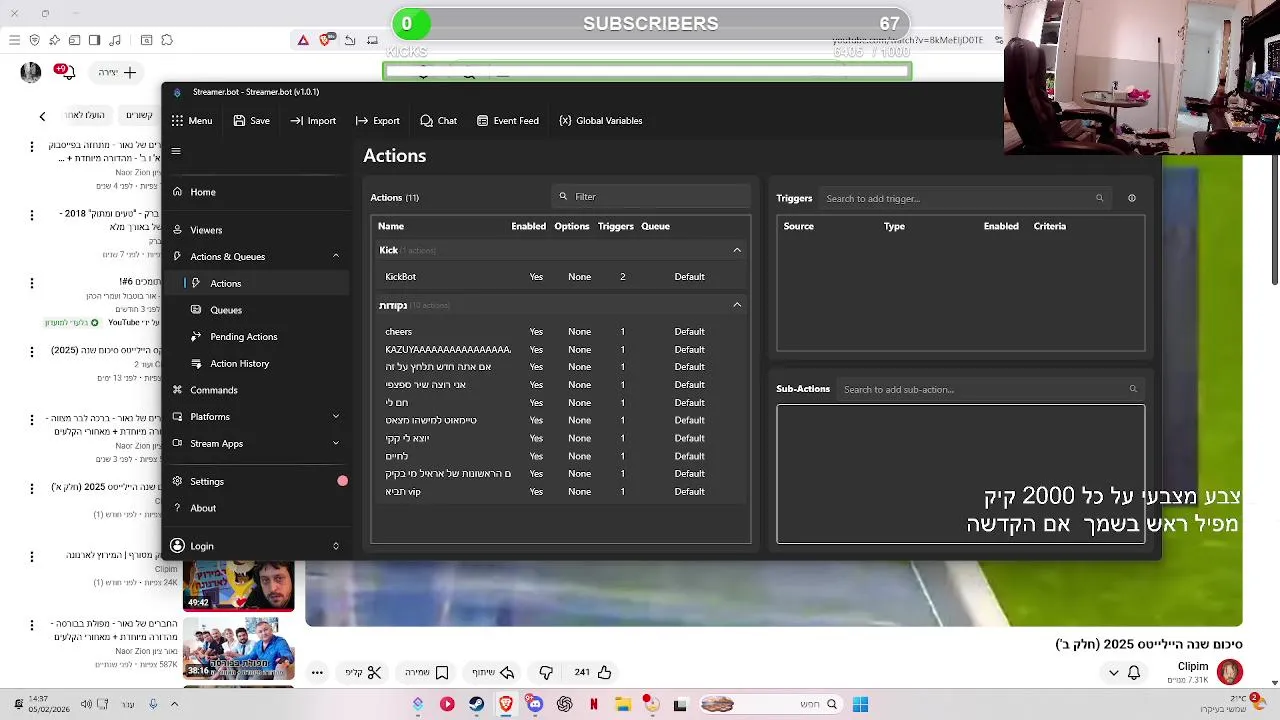Image resolution: width=1280 pixels, height=720 pixels.
Task: Select the cheers action
Action: coord(560,332)
